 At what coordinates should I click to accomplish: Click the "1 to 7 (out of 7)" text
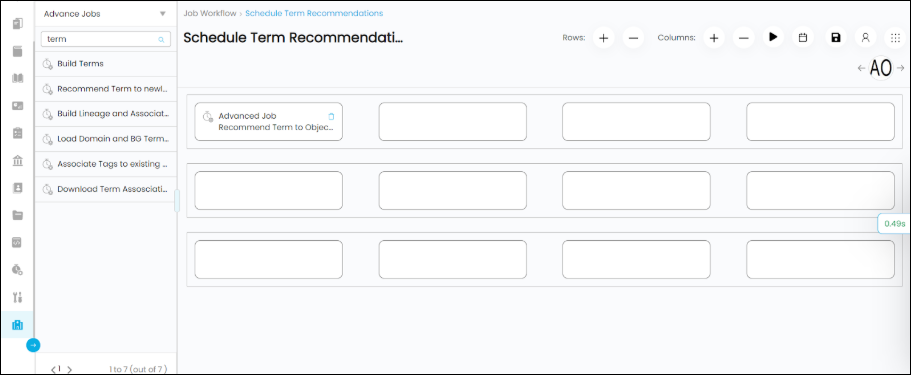[x=138, y=369]
